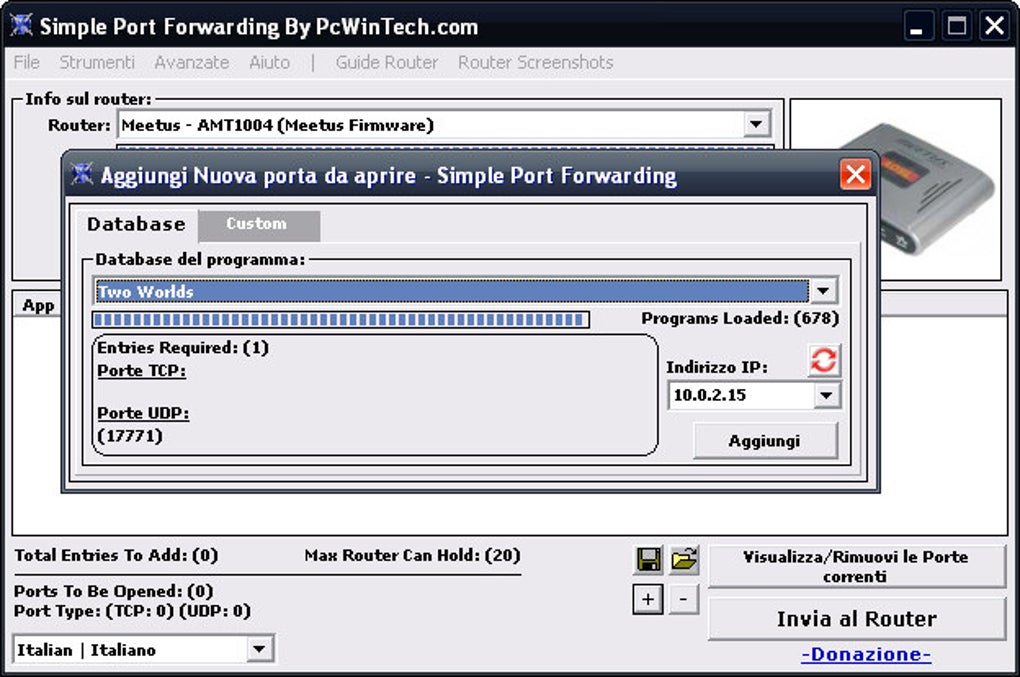Click the App column header

click(38, 306)
